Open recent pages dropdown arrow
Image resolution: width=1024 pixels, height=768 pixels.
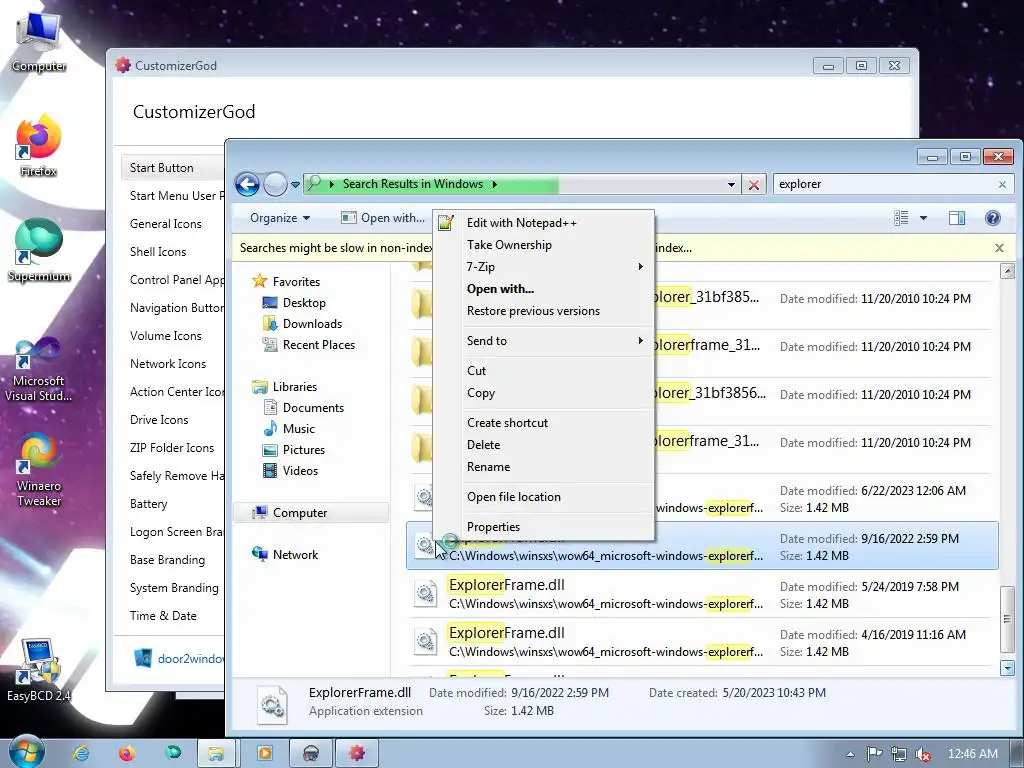pyautogui.click(x=295, y=185)
